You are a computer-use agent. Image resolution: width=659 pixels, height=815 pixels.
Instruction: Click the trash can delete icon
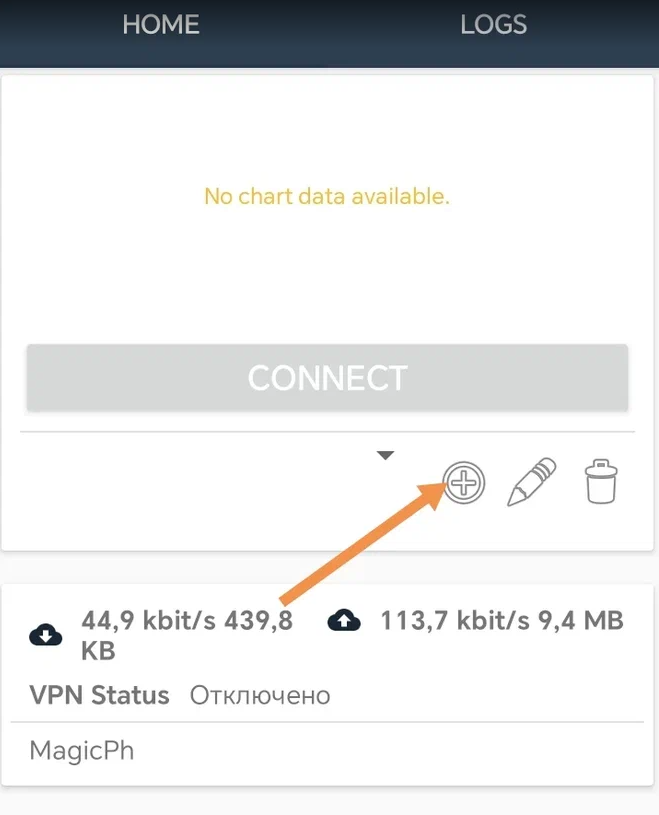[601, 482]
